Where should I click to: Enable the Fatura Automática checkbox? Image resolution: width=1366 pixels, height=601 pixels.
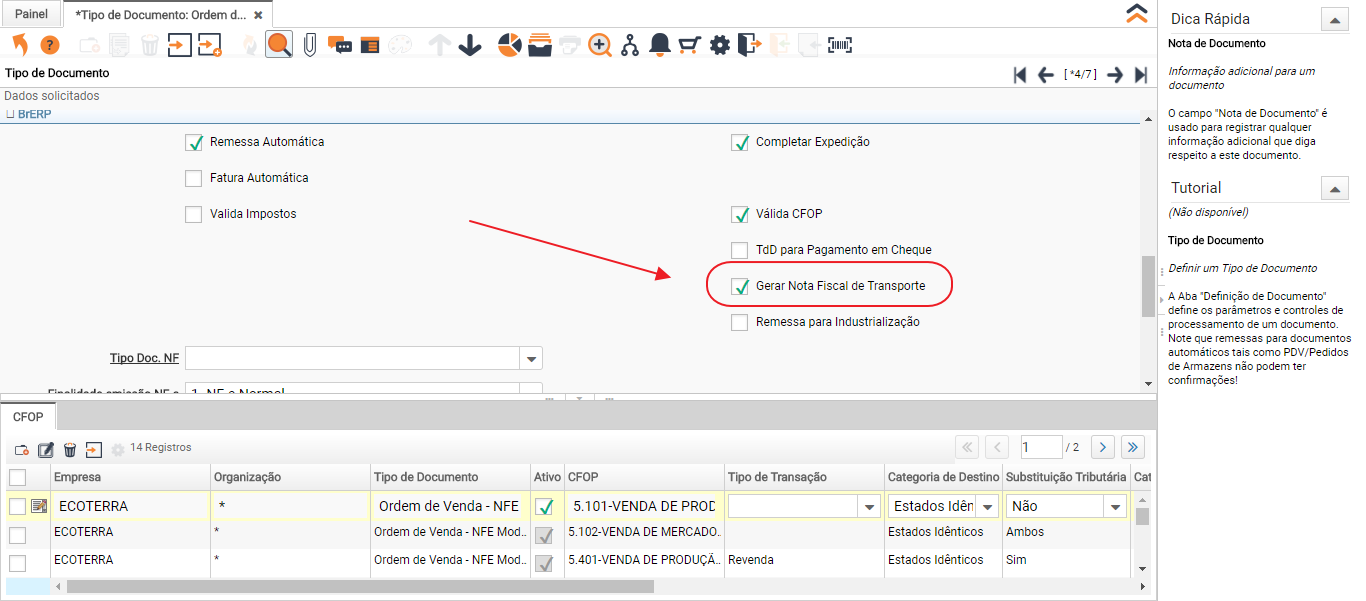point(194,179)
